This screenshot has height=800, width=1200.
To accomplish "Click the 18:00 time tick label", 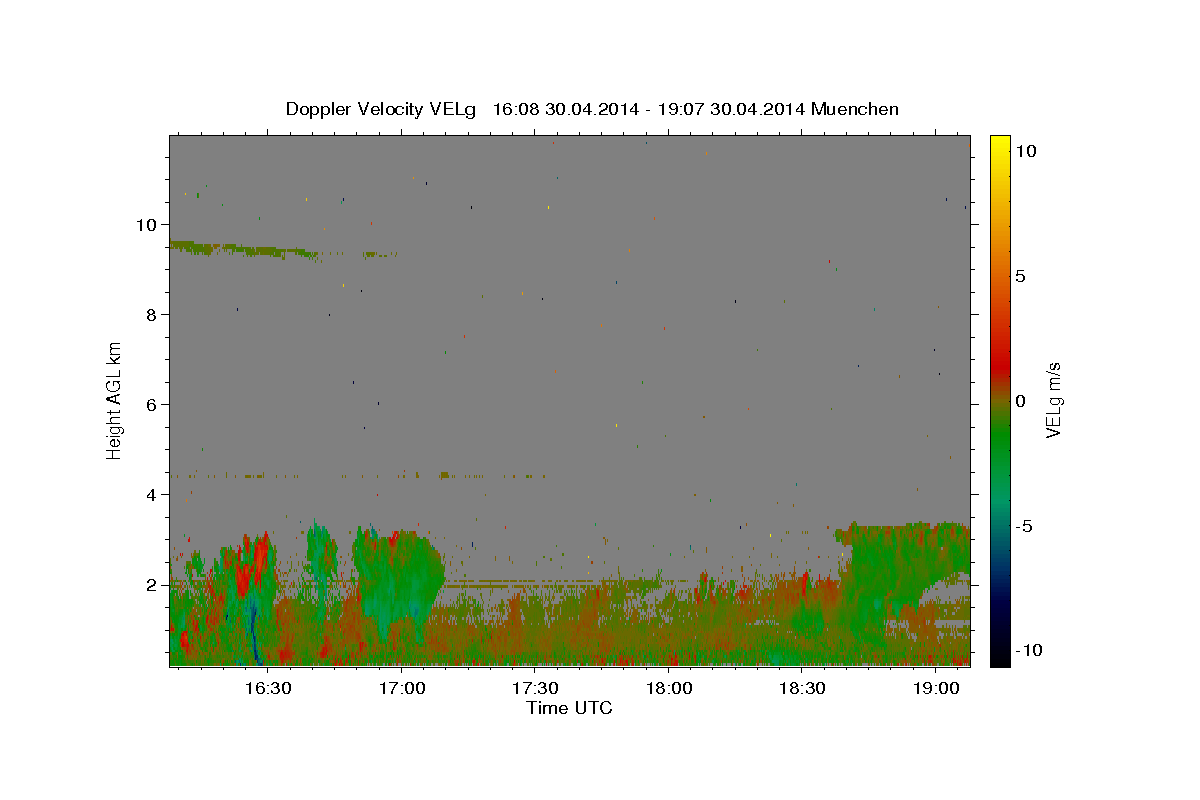I will pyautogui.click(x=668, y=689).
